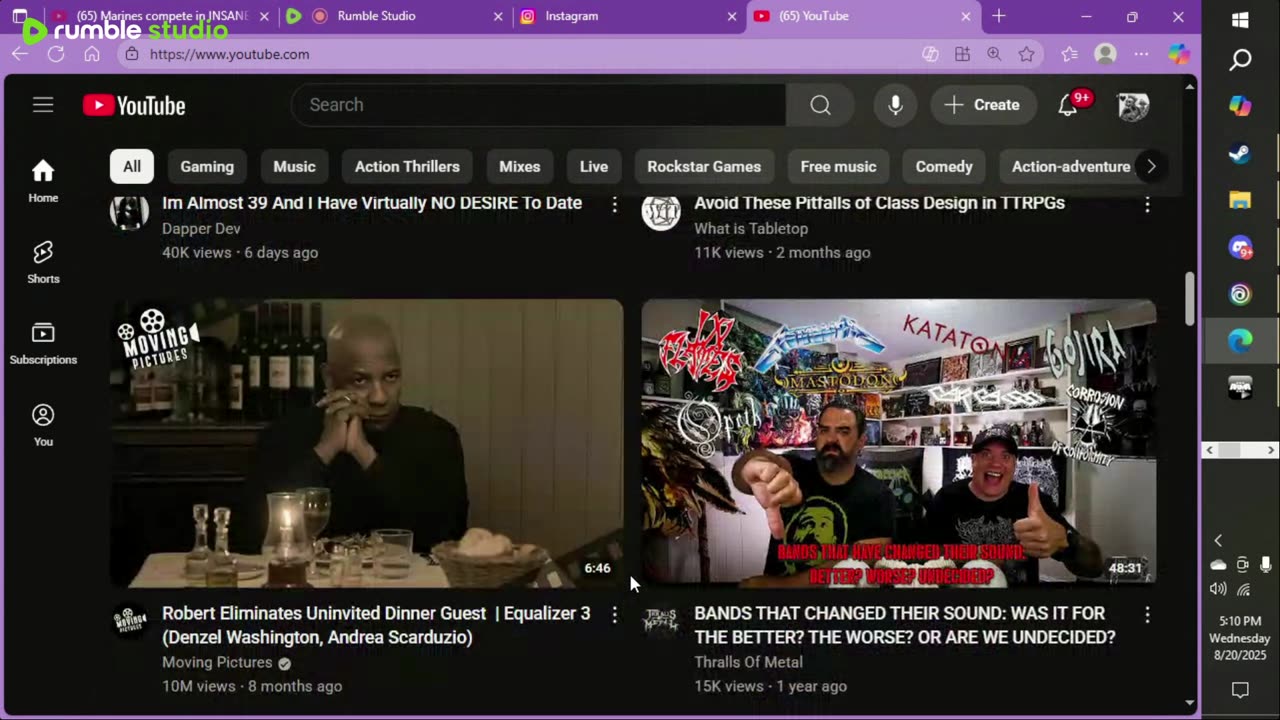Open options menu for Equalizer 3 video
Viewport: 1280px width, 720px height.
pos(615,614)
